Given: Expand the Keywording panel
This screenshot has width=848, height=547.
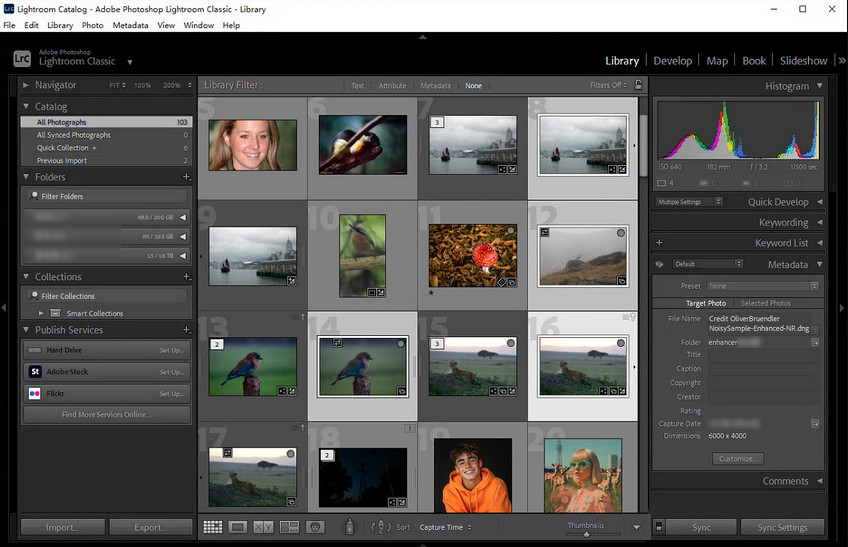Looking at the screenshot, I should 820,222.
